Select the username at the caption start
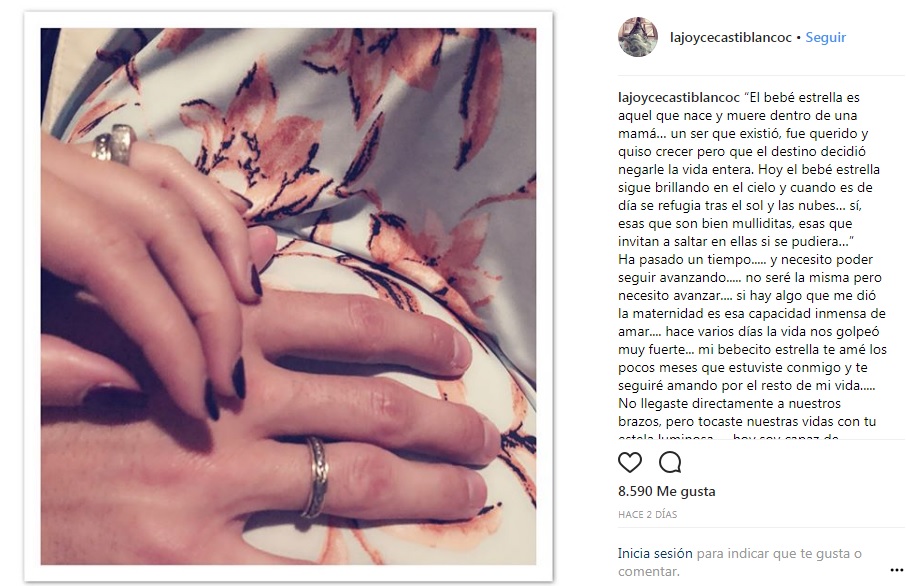Screen dimensions: 906x586 click(x=678, y=97)
